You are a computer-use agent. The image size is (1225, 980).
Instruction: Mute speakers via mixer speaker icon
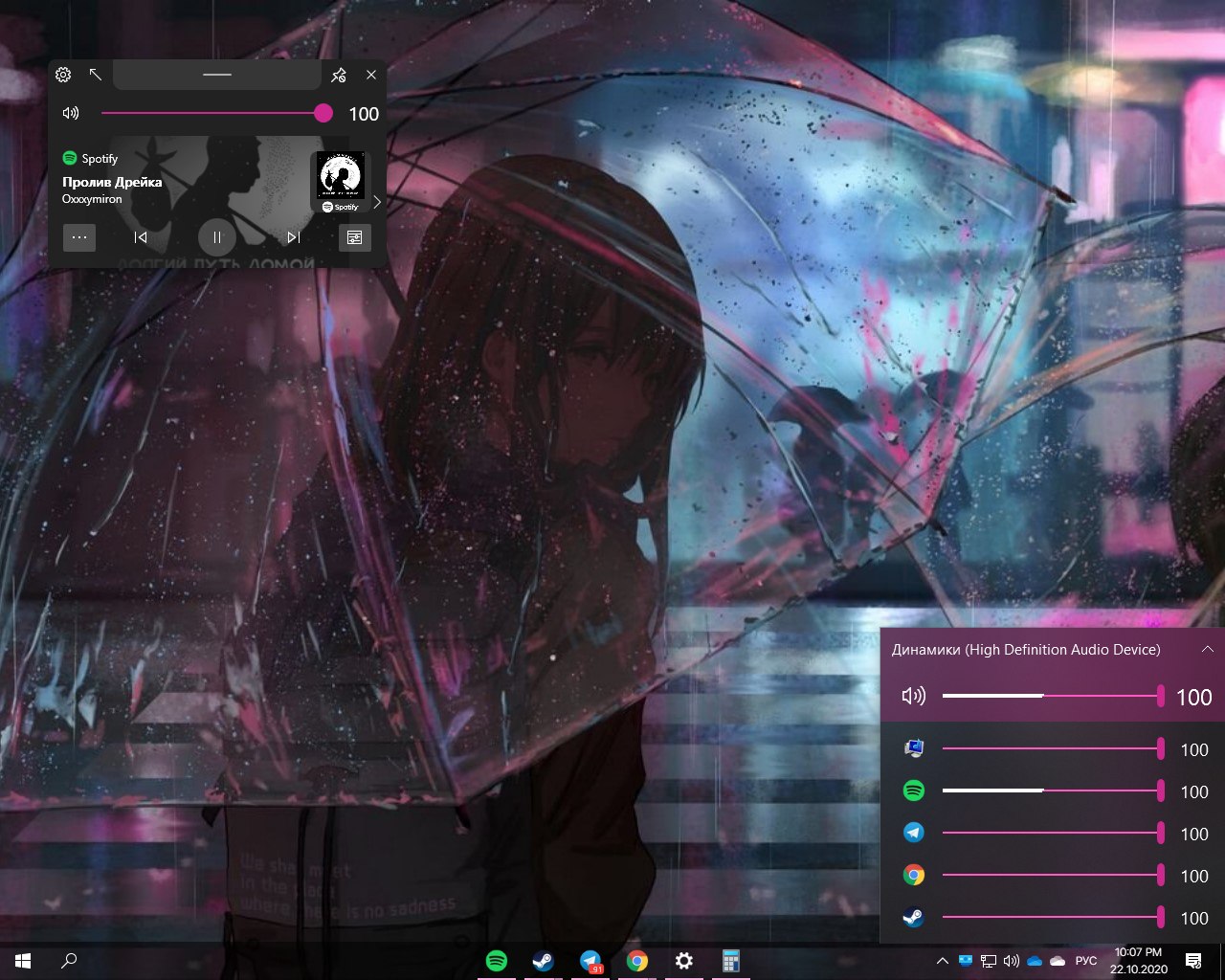[914, 696]
